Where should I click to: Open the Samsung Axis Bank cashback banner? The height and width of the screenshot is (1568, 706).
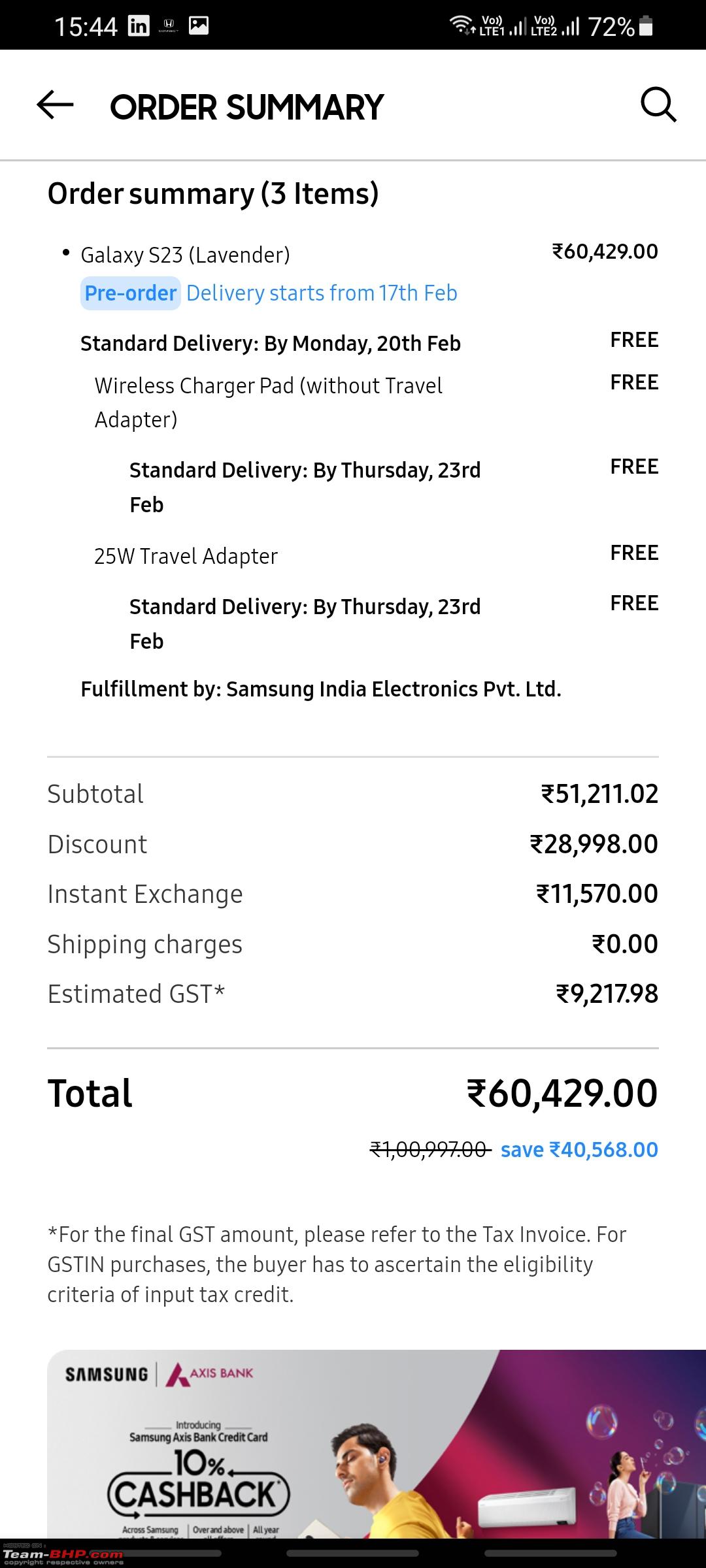coord(377,1445)
